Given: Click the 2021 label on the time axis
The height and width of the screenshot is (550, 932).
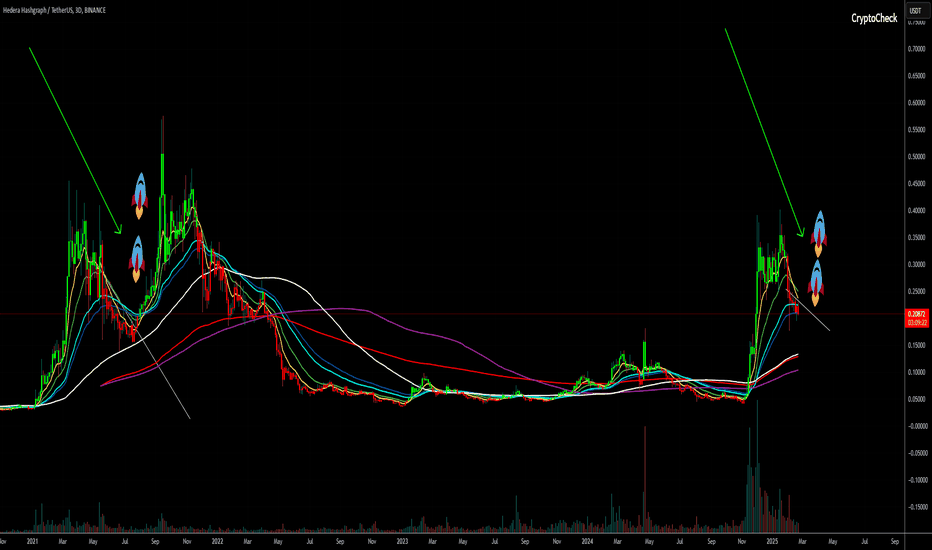Looking at the screenshot, I should point(32,542).
